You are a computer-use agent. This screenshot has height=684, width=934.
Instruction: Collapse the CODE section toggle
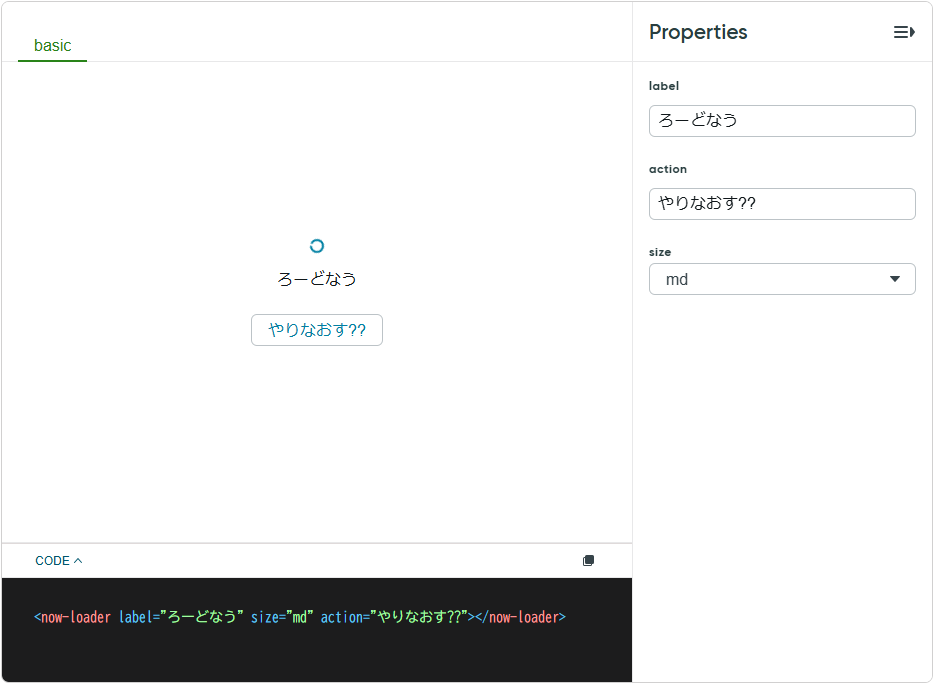(58, 561)
